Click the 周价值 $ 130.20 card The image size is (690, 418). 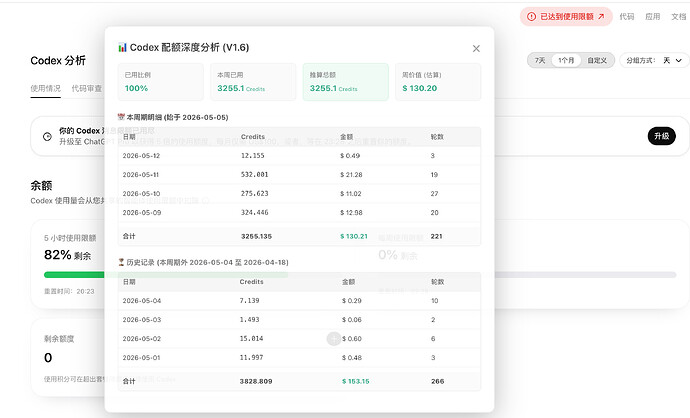click(x=438, y=82)
